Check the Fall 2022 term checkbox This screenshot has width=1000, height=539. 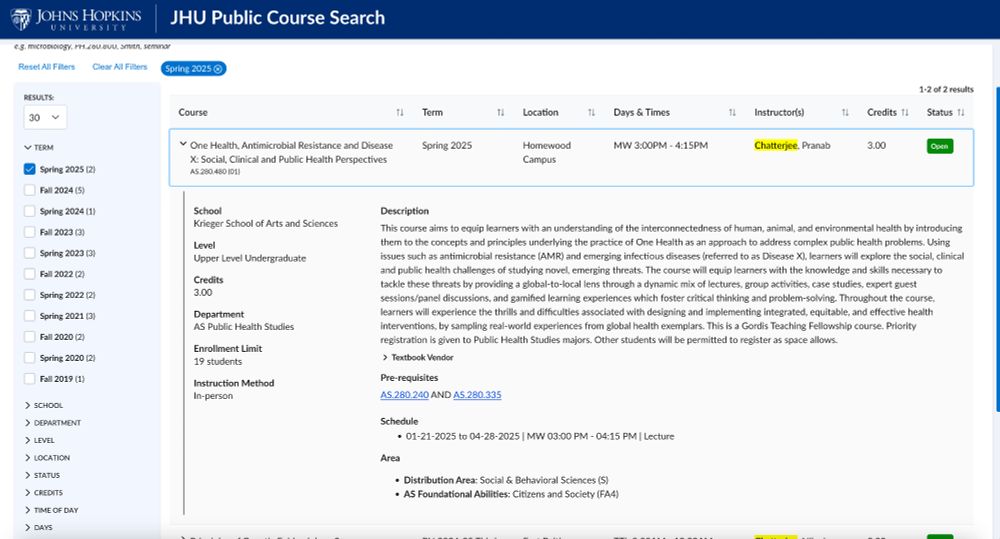[29, 274]
